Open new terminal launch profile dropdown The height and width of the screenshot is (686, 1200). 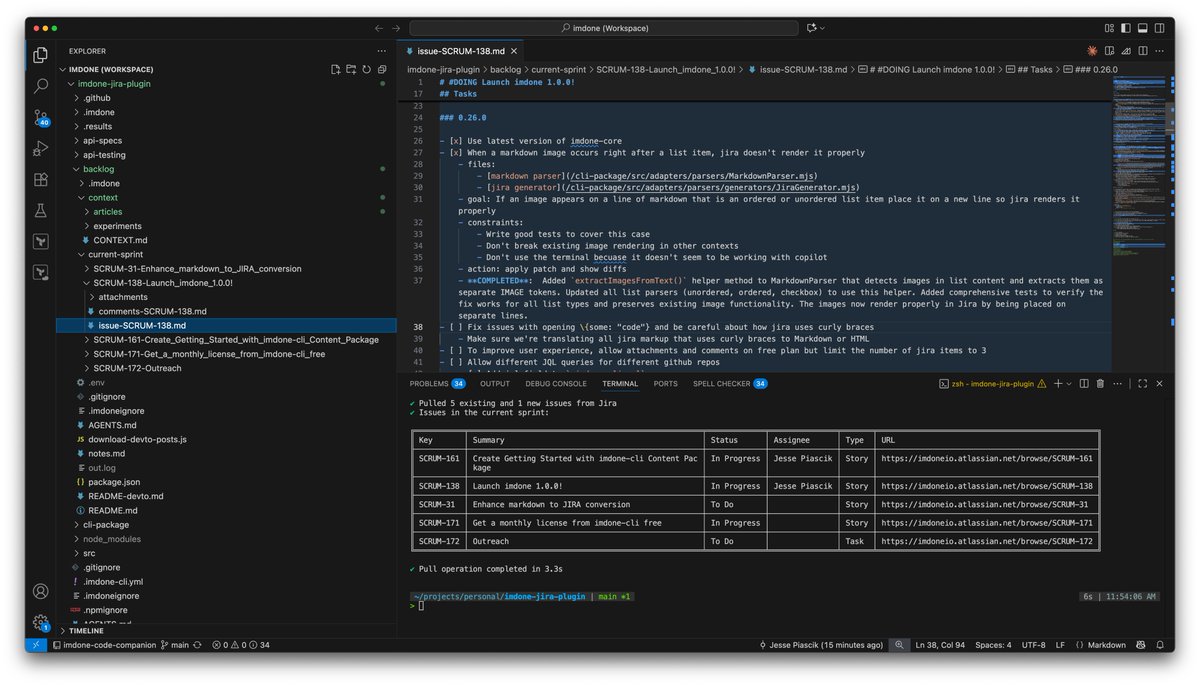click(x=1067, y=383)
